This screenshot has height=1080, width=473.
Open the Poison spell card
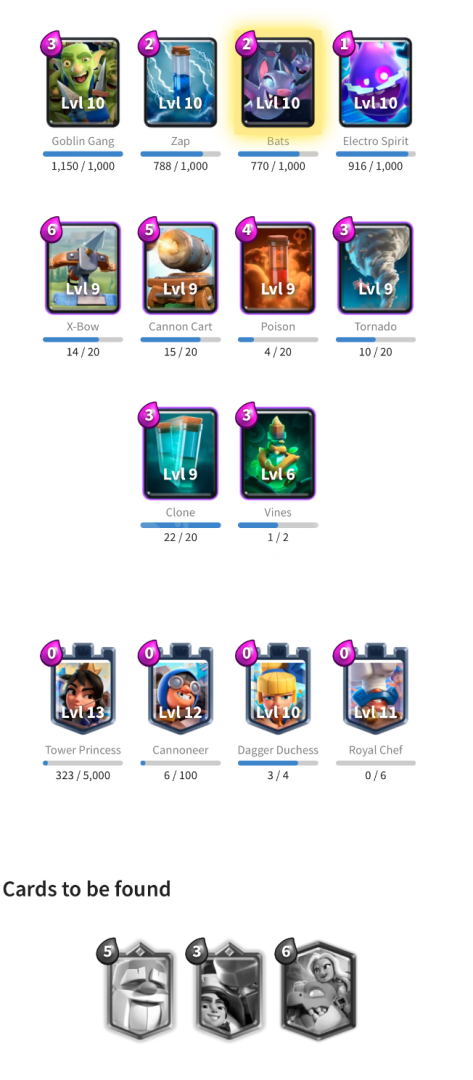(x=278, y=268)
